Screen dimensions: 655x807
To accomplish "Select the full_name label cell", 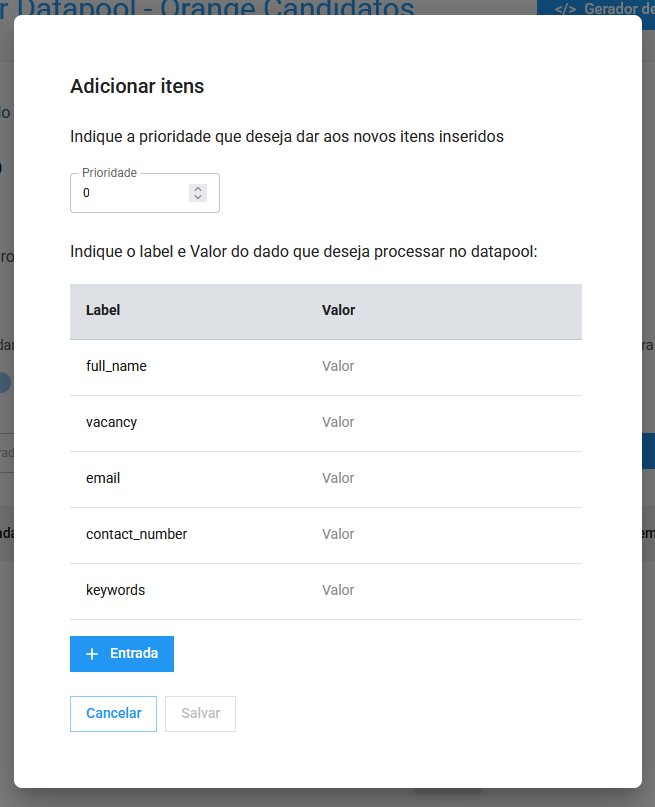I will [x=117, y=367].
